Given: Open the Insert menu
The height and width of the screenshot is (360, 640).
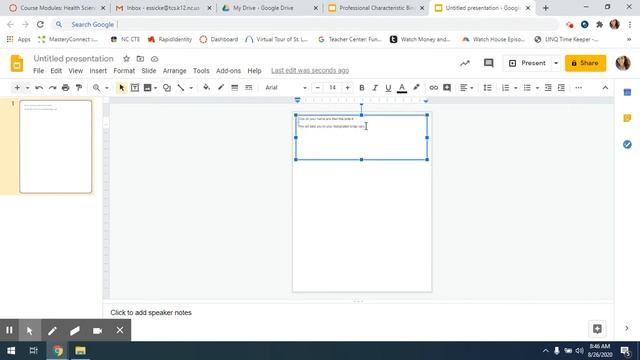Looking at the screenshot, I should [x=98, y=71].
